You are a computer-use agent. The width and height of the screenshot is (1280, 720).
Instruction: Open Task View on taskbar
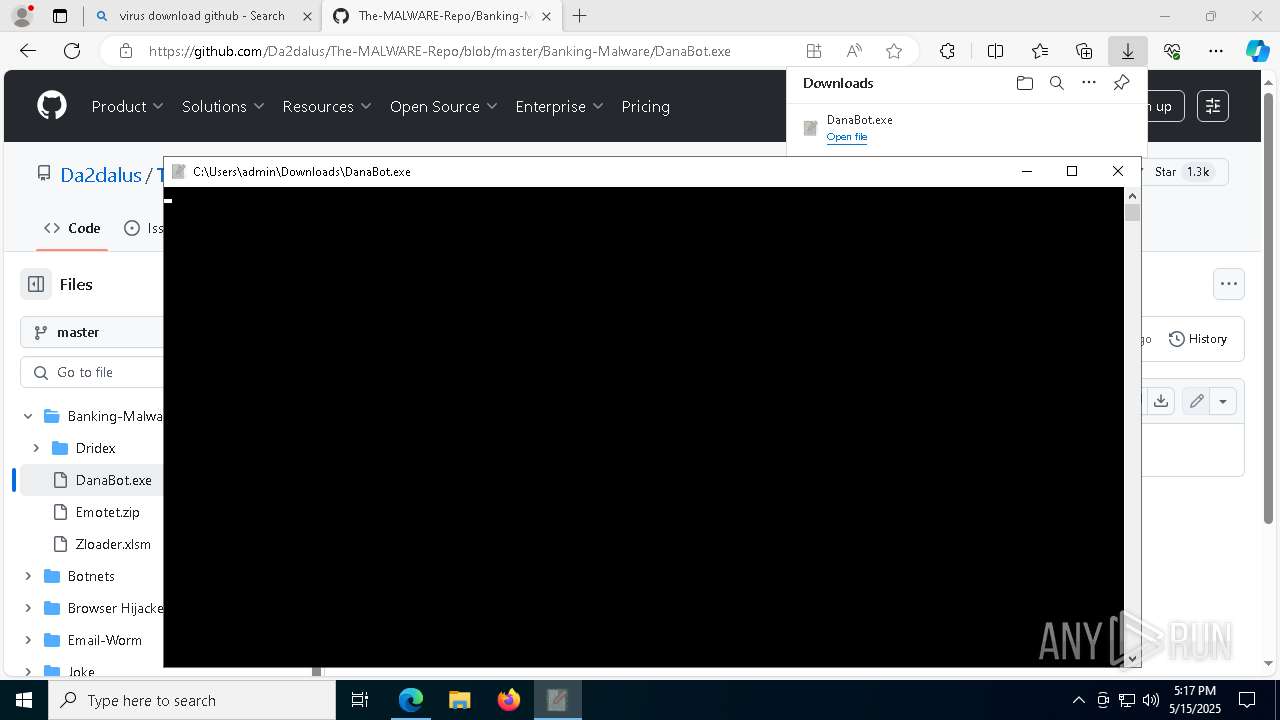pyautogui.click(x=361, y=700)
